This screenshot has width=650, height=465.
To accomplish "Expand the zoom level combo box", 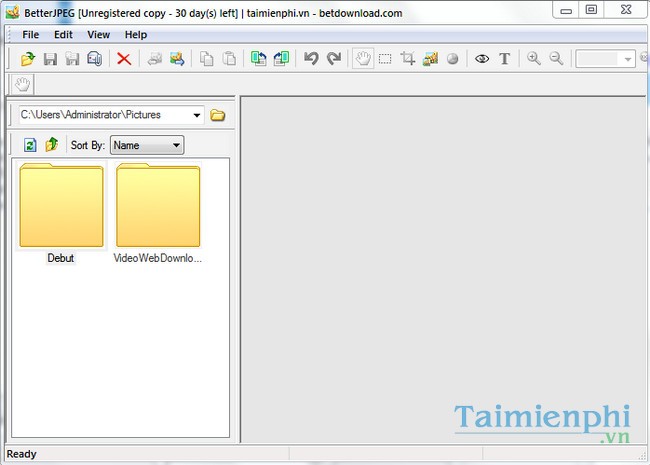I will coord(628,59).
